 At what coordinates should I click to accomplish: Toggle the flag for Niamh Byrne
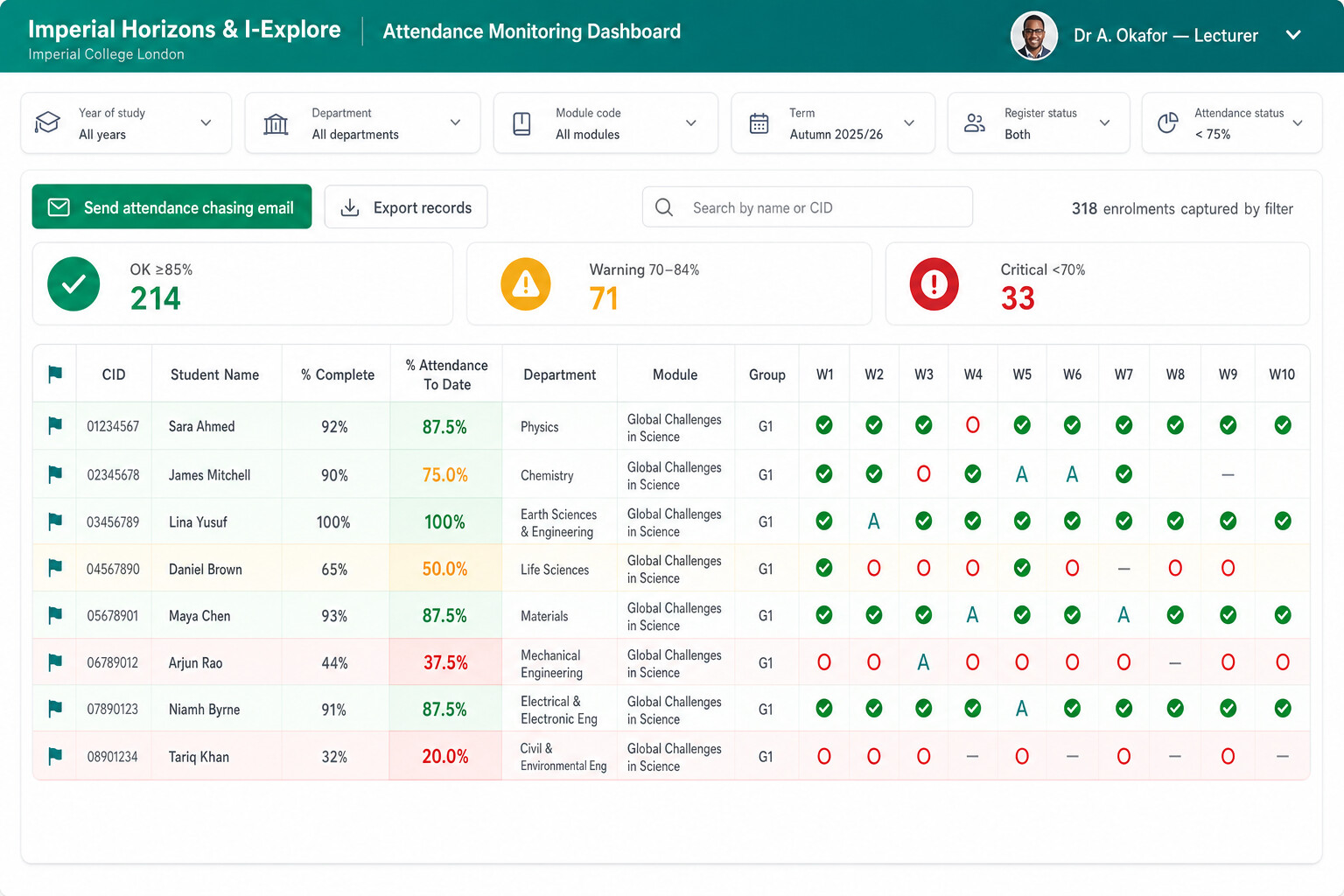coord(55,709)
